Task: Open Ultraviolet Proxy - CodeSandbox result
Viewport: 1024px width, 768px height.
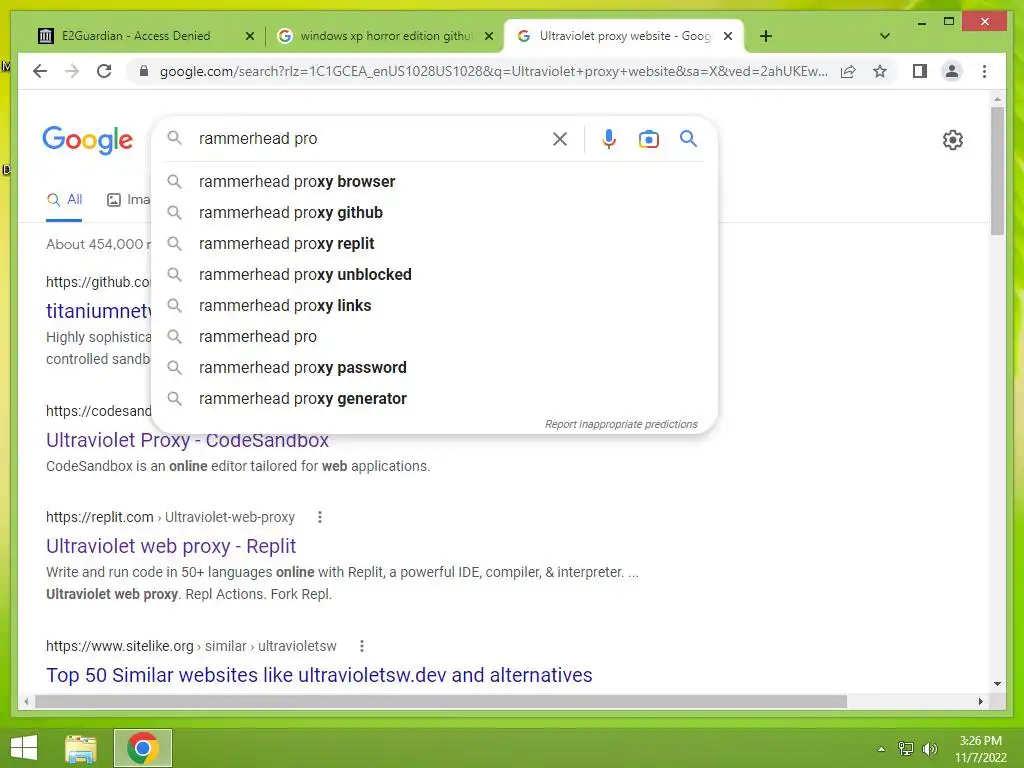Action: (187, 440)
